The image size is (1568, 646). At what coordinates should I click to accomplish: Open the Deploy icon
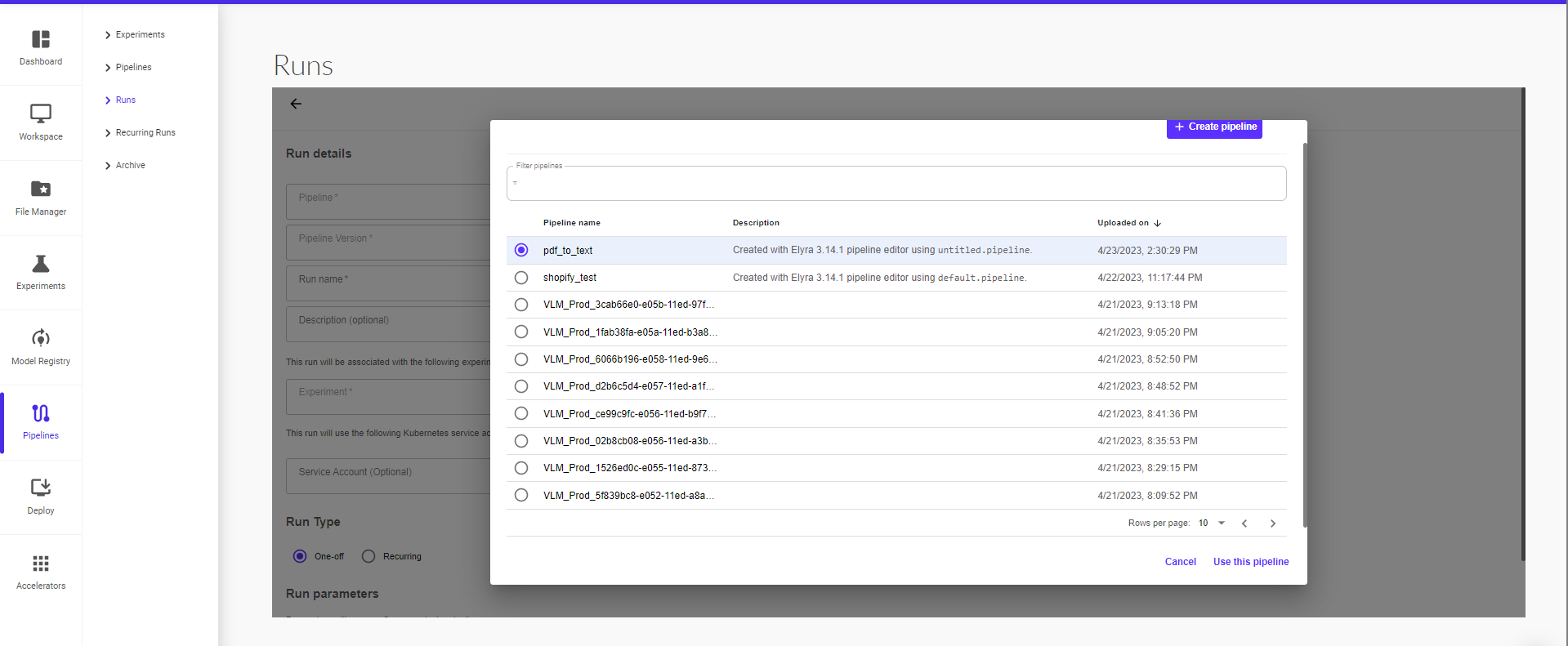pos(41,488)
